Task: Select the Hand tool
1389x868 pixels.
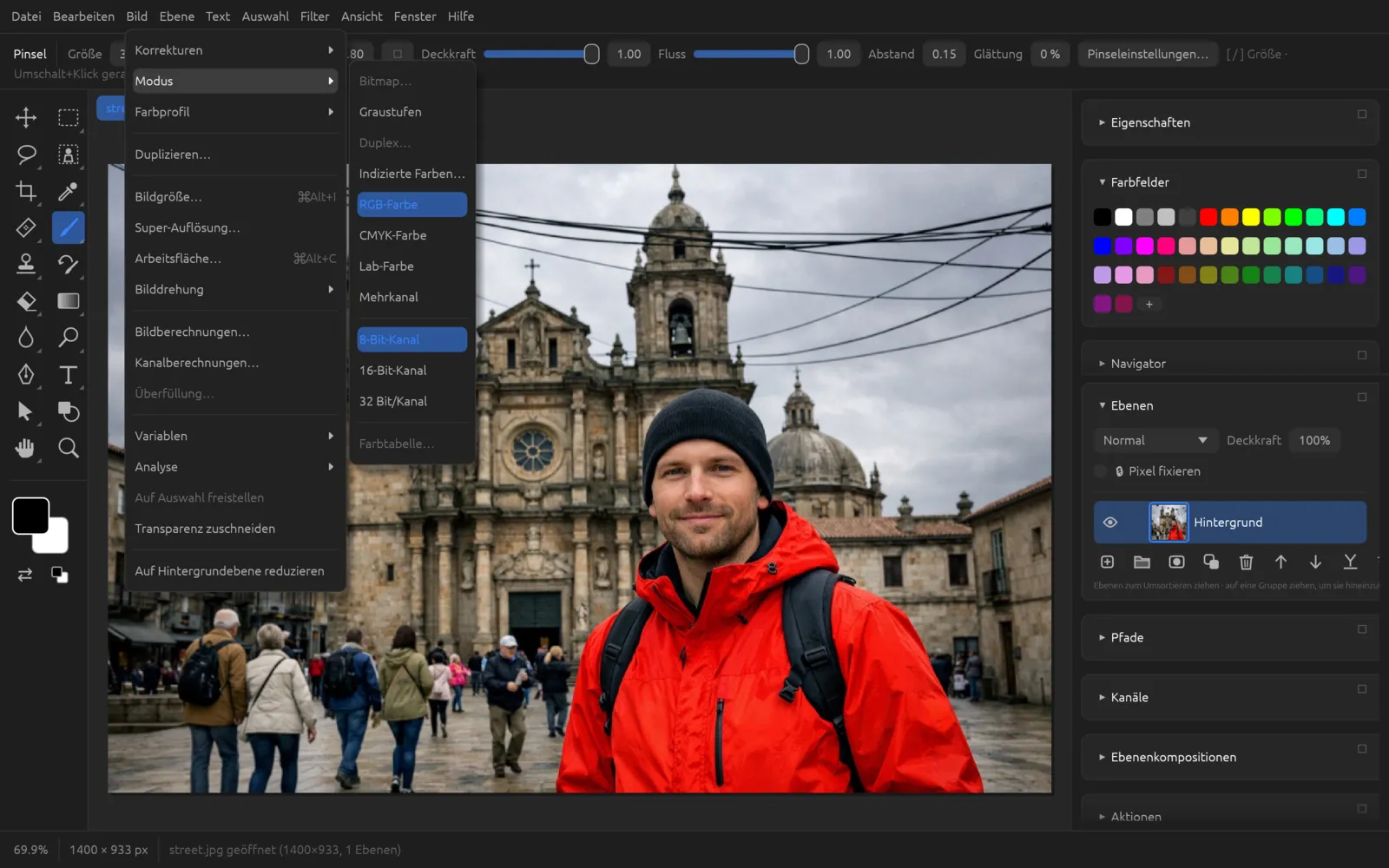Action: tap(26, 448)
